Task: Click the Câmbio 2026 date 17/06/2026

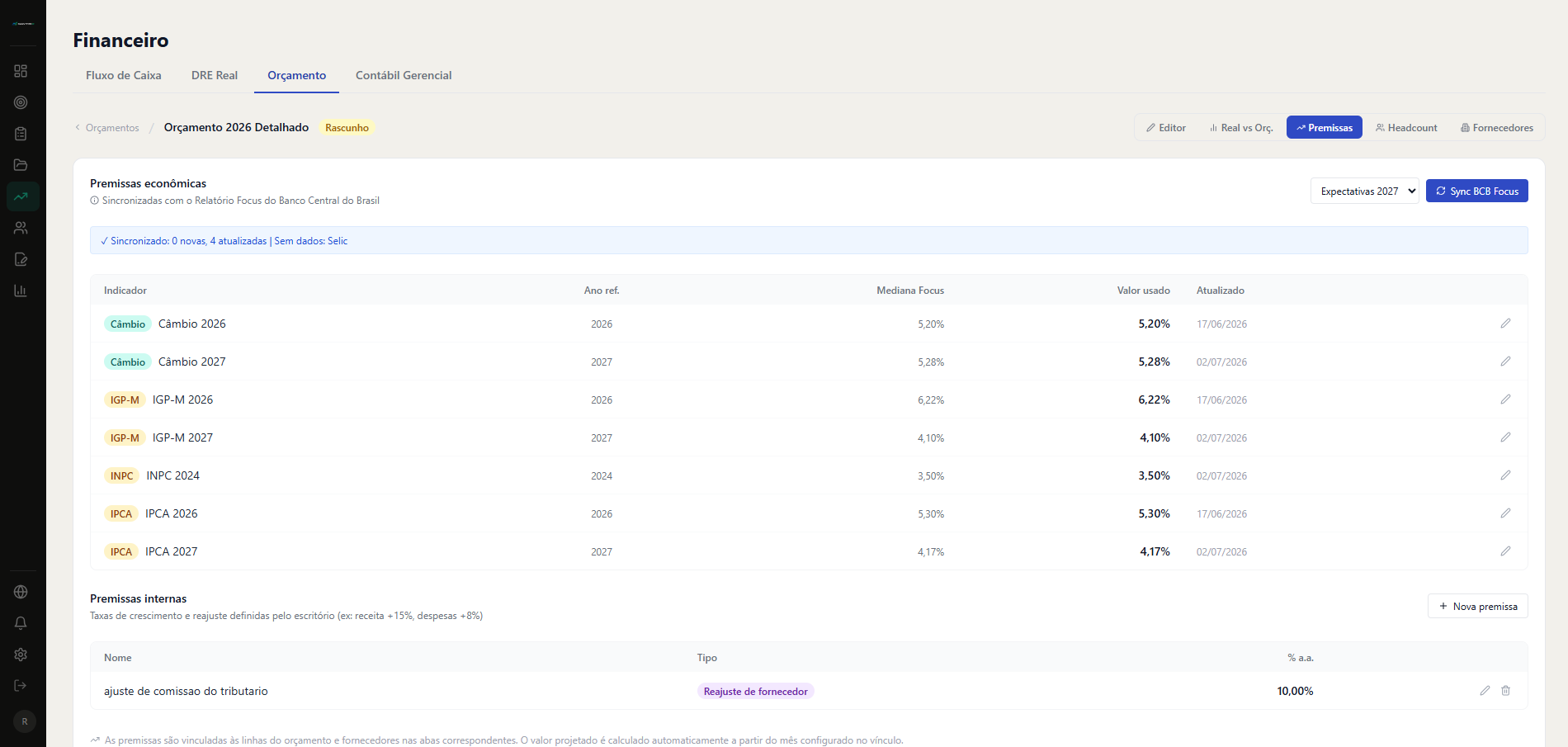Action: coord(1221,324)
